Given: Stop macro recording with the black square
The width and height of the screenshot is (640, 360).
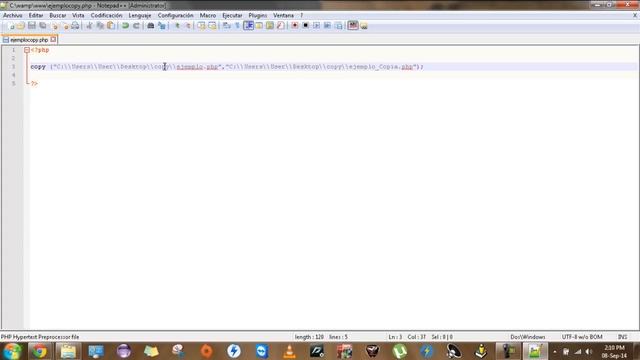Looking at the screenshot, I should [x=305, y=26].
